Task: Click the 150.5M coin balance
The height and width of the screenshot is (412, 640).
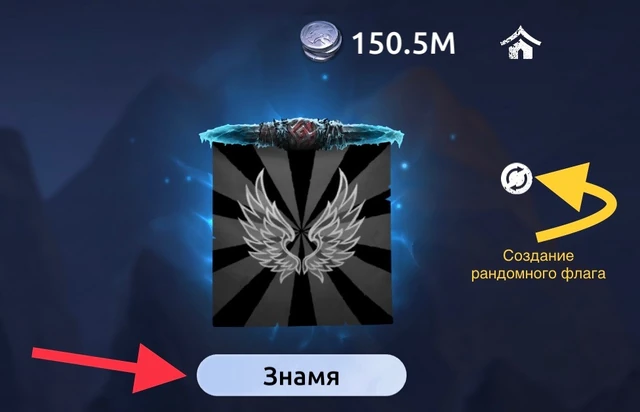Action: pos(403,43)
